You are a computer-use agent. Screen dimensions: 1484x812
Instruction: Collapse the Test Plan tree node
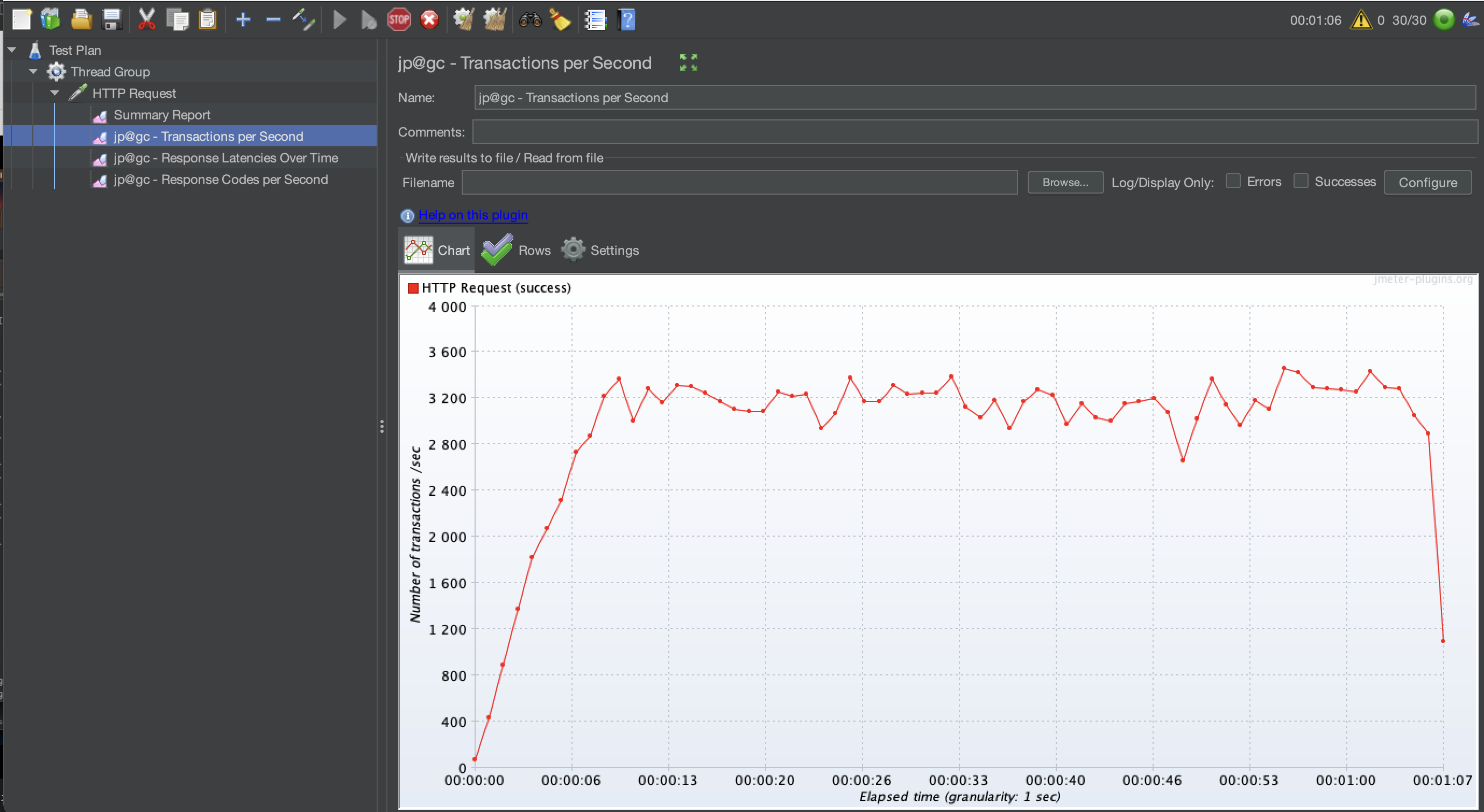[x=12, y=50]
